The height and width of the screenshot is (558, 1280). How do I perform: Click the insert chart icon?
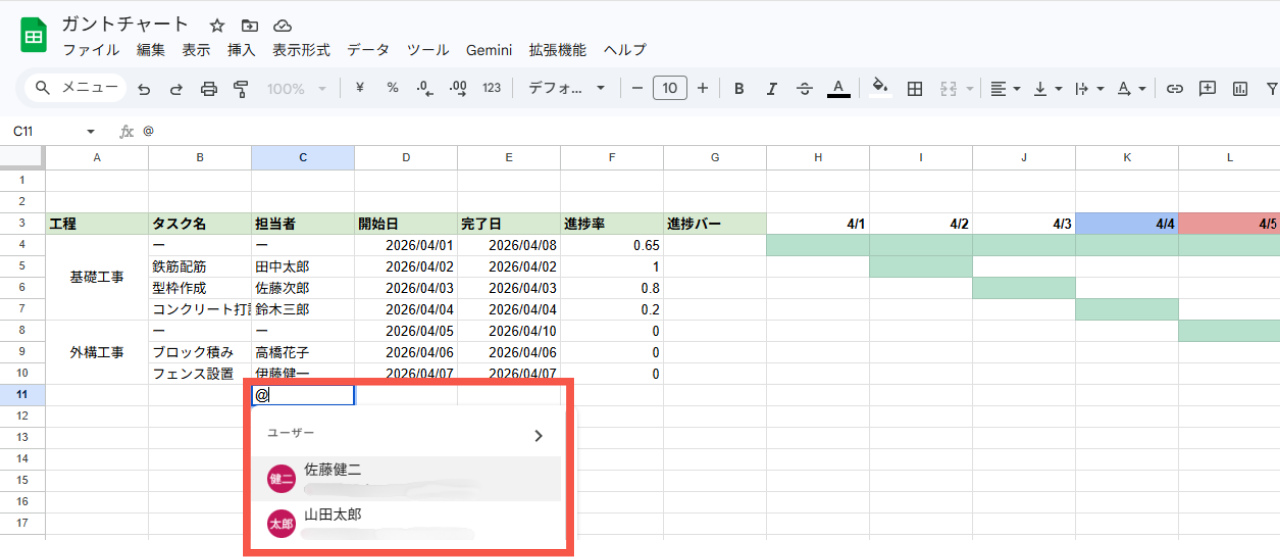point(1240,89)
